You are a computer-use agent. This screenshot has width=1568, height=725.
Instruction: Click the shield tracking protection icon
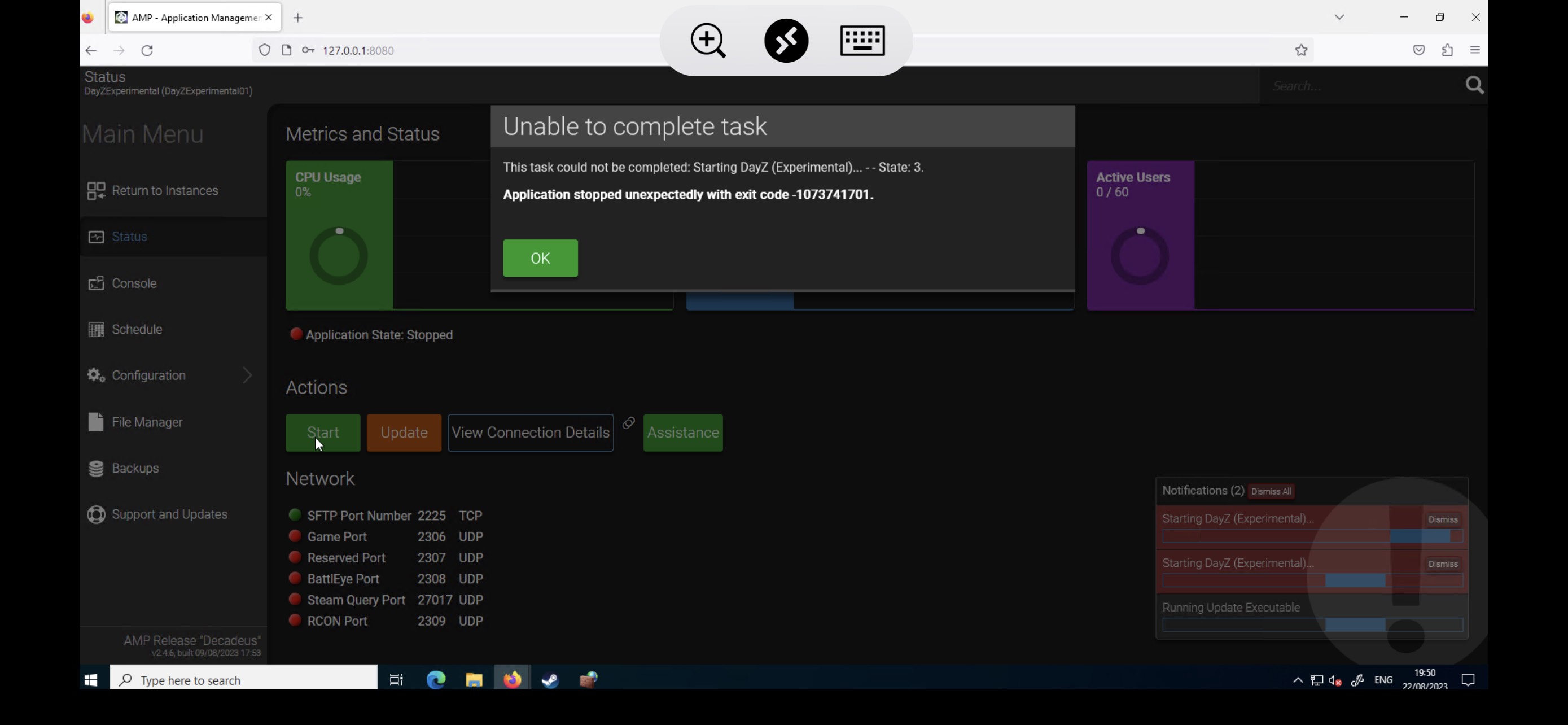tap(264, 50)
